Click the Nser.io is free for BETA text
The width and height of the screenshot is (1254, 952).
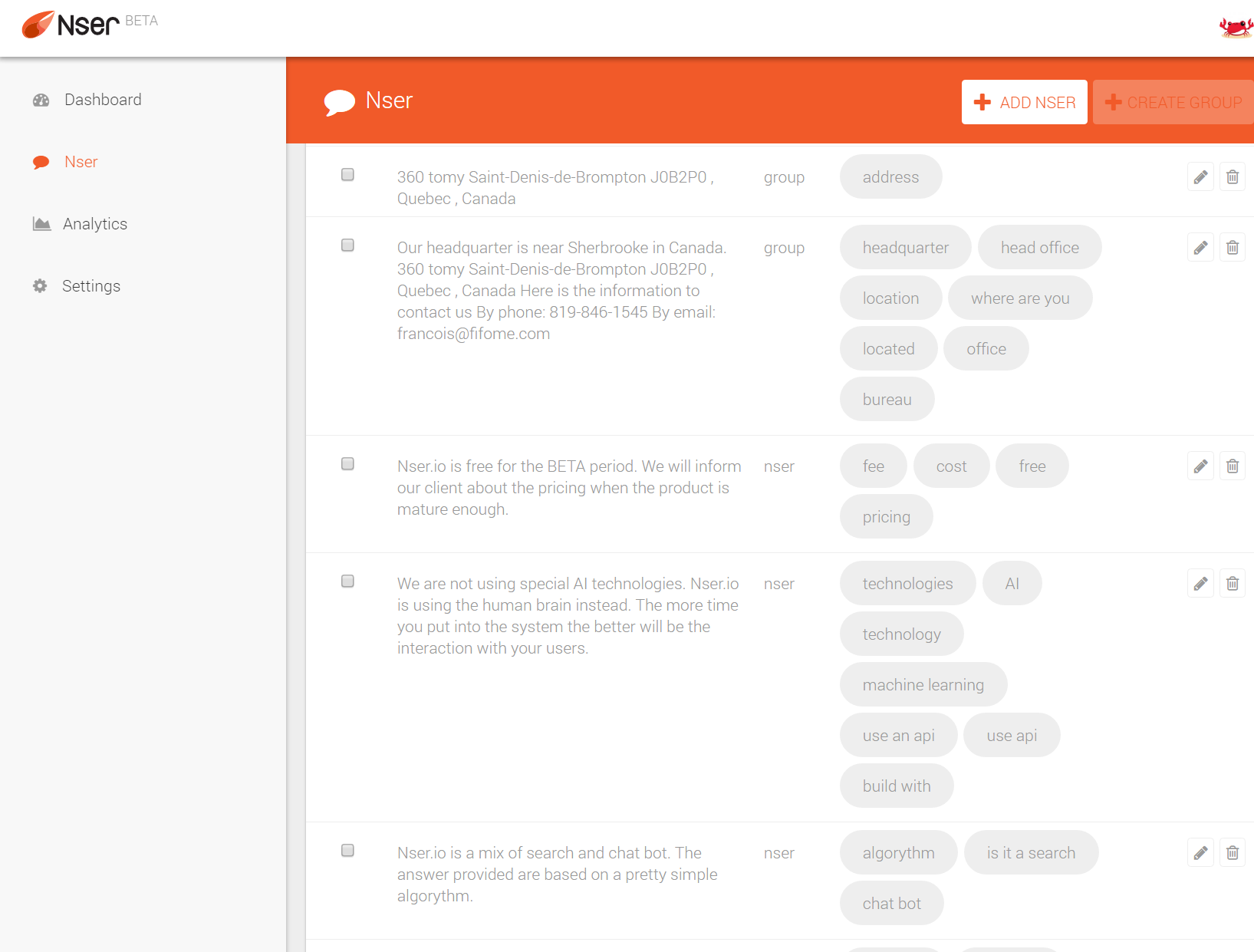point(569,488)
